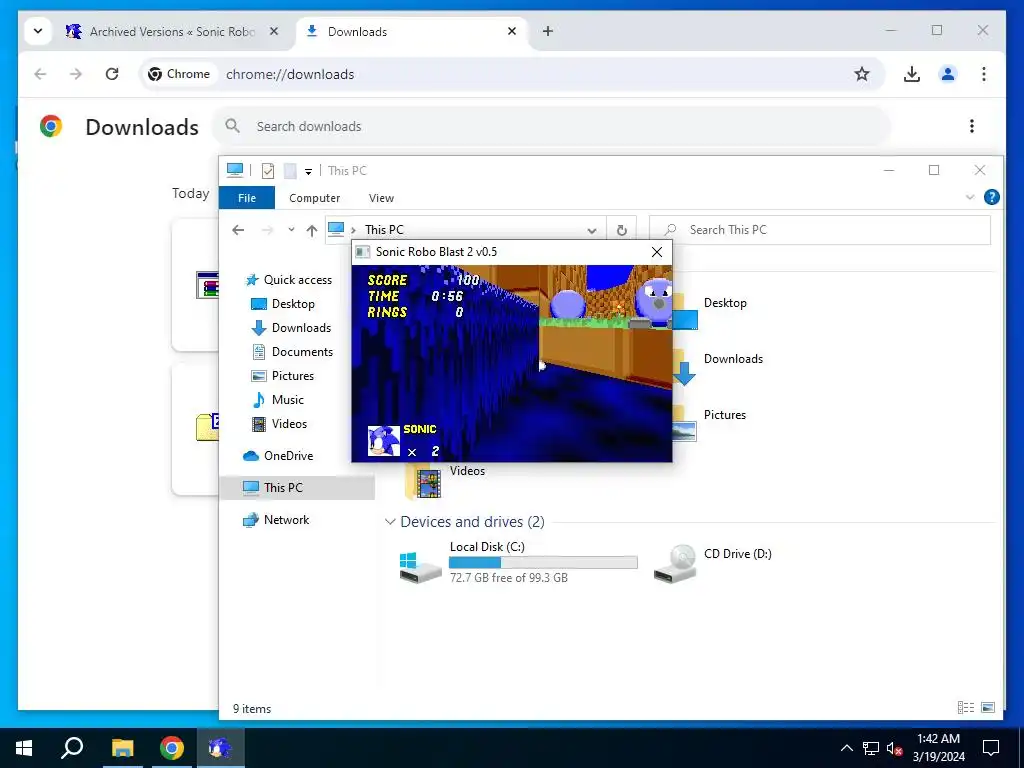This screenshot has width=1024, height=768.
Task: Open muted volume tray icon
Action: (894, 748)
